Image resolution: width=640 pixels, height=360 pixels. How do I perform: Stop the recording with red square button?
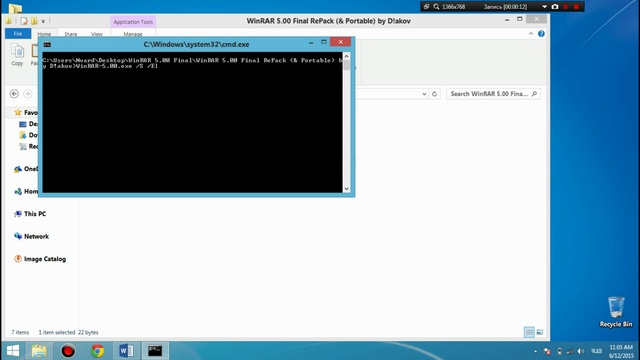[576, 7]
